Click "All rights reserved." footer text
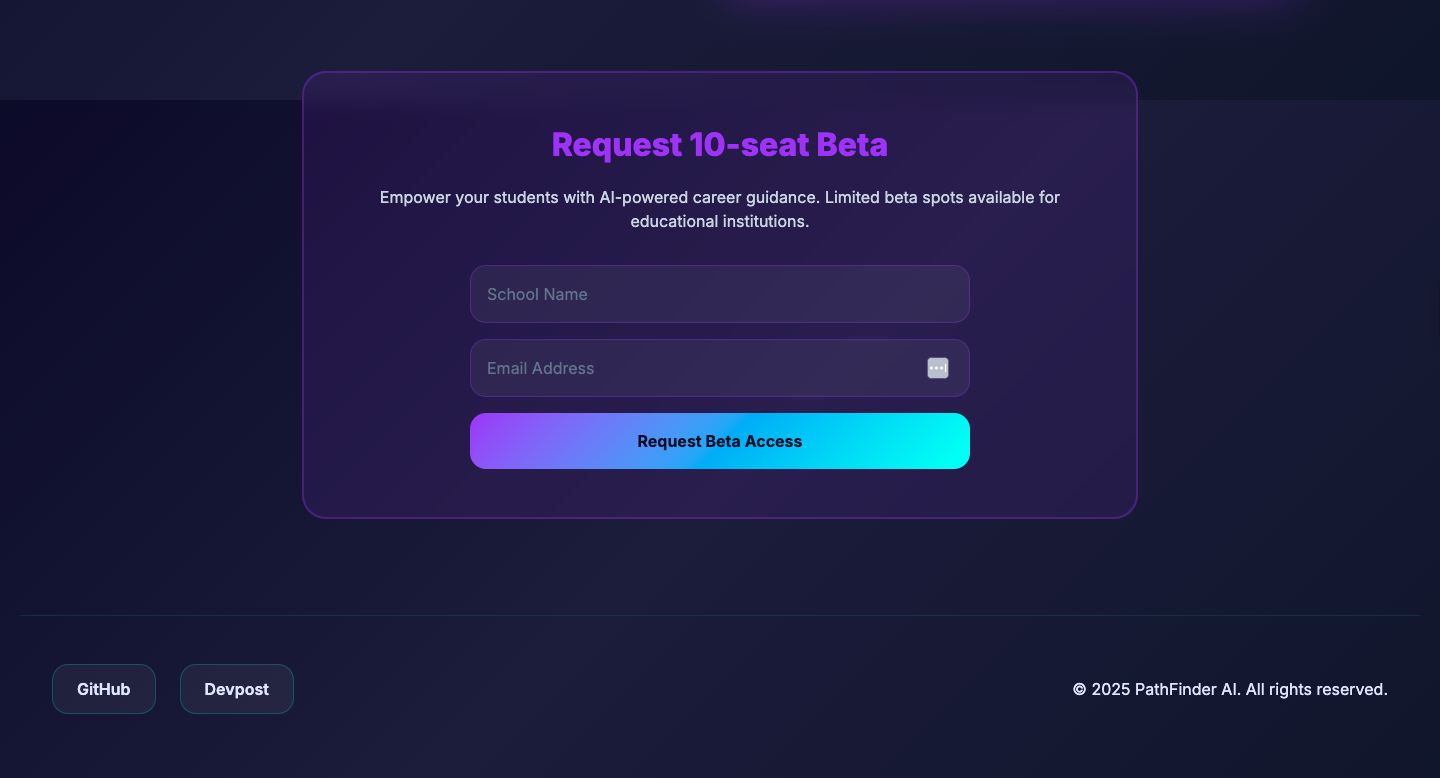 1317,689
